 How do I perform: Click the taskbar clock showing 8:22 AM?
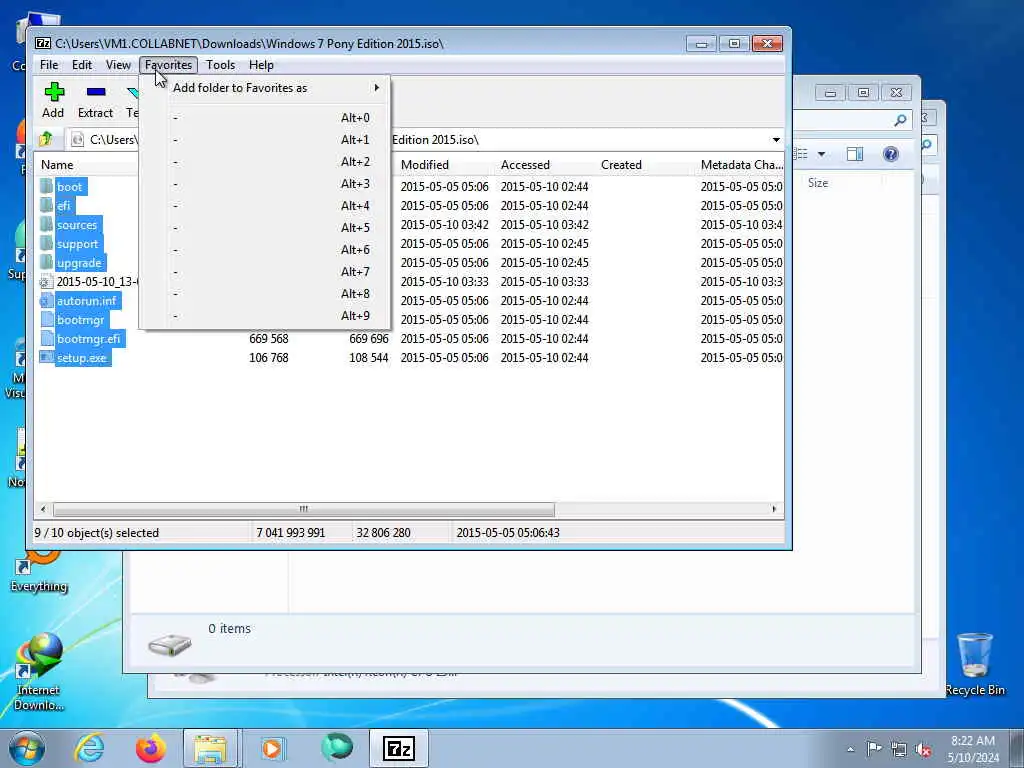[973, 749]
